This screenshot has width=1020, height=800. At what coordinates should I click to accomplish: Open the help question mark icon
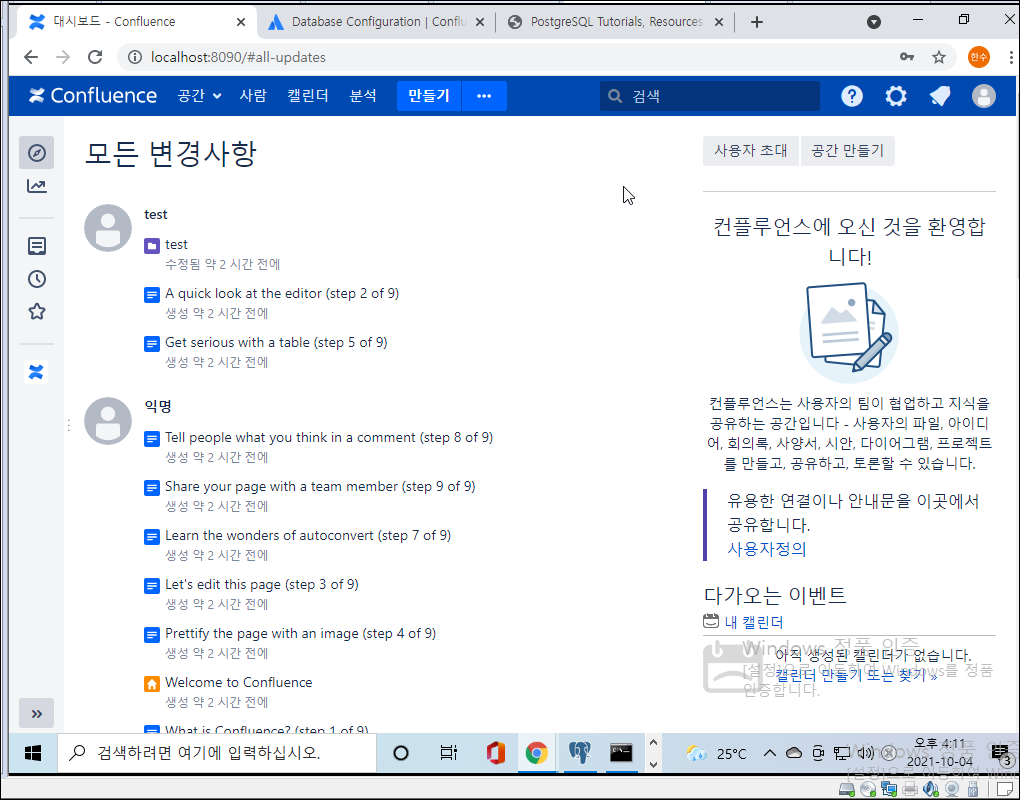click(x=852, y=96)
